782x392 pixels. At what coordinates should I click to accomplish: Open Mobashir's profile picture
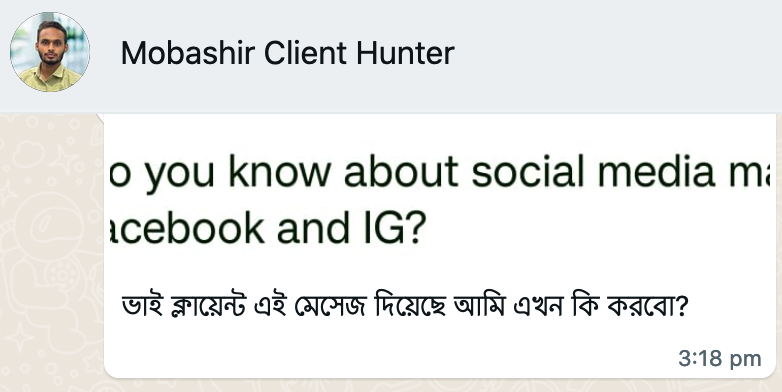(49, 52)
